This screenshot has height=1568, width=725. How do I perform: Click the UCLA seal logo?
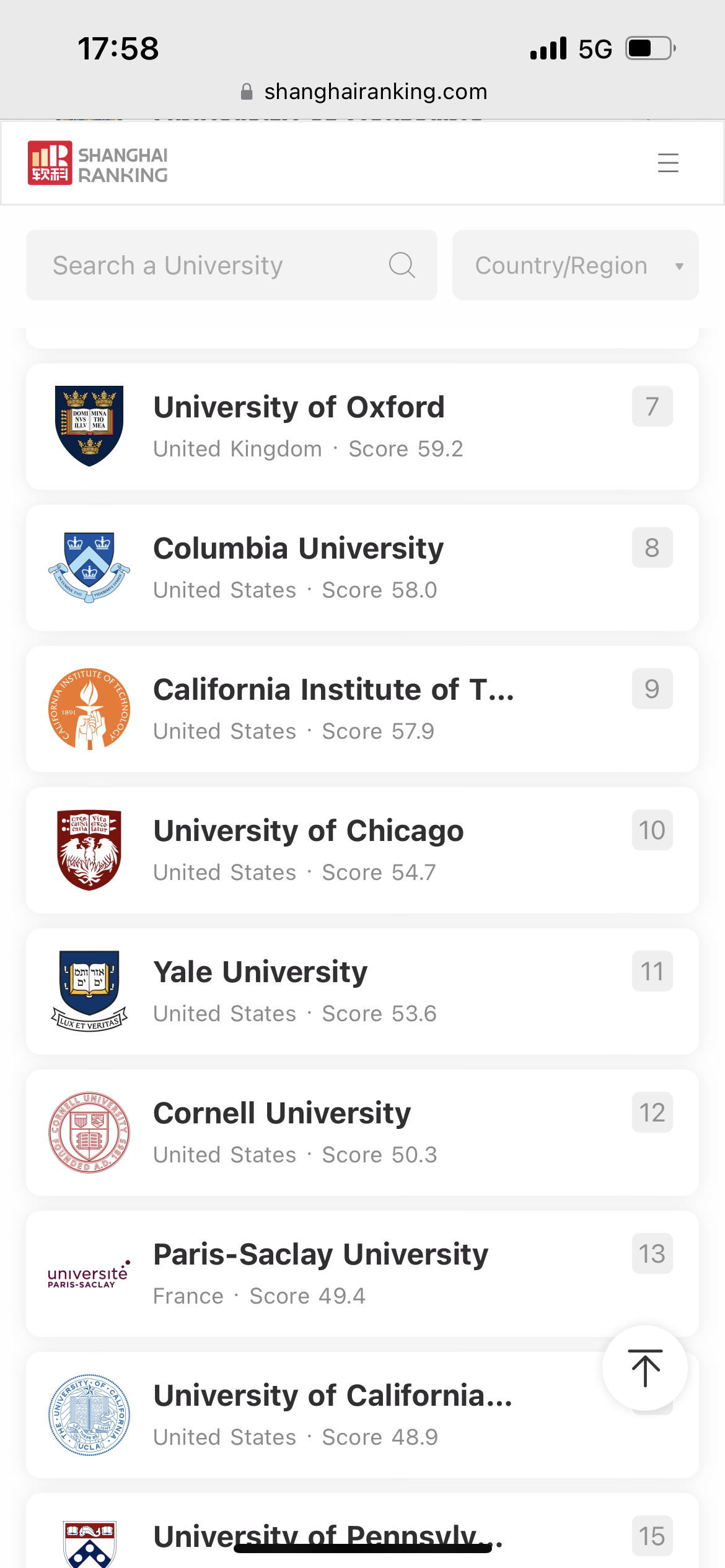point(89,1414)
